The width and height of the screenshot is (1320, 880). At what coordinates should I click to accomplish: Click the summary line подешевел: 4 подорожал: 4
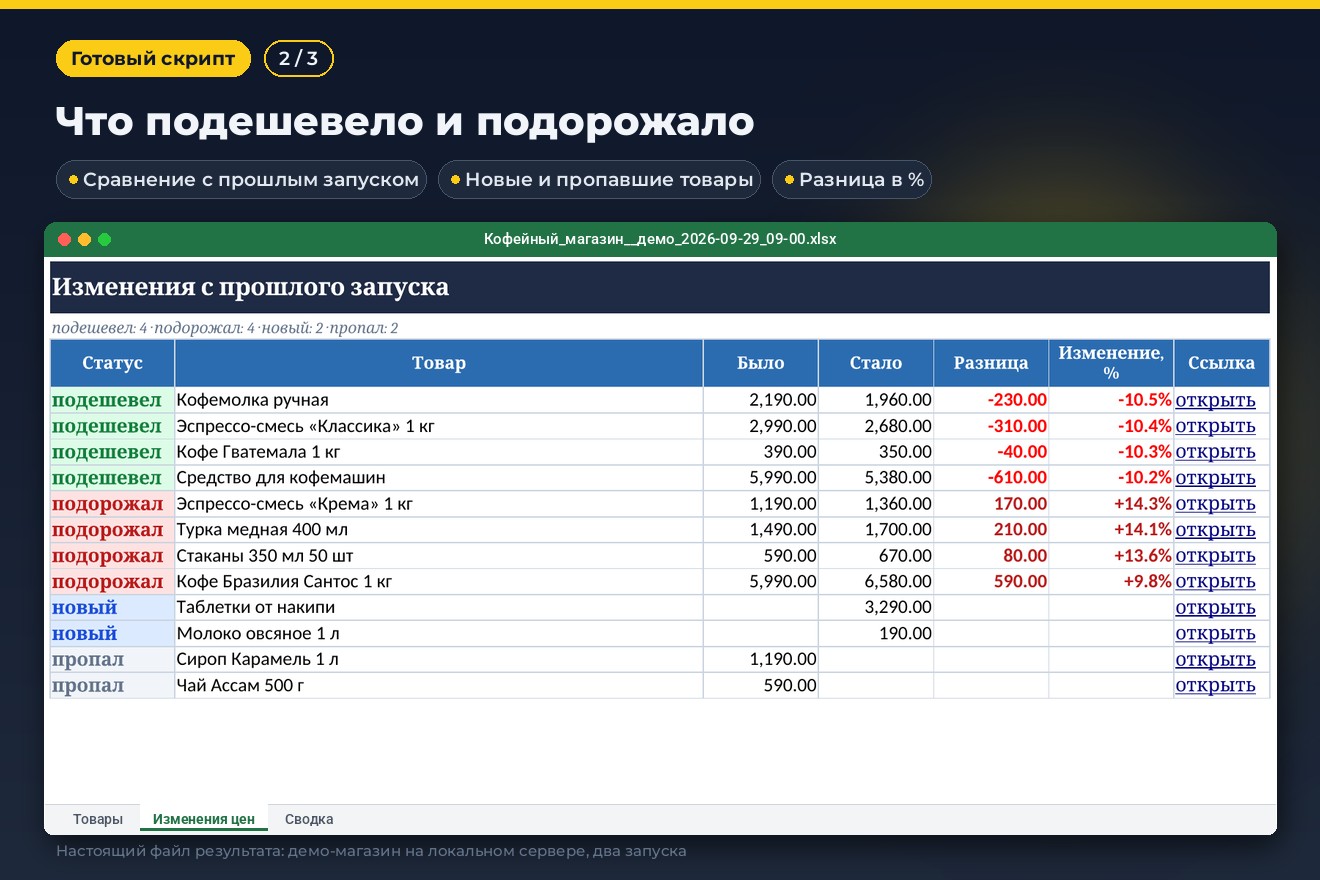coord(225,328)
